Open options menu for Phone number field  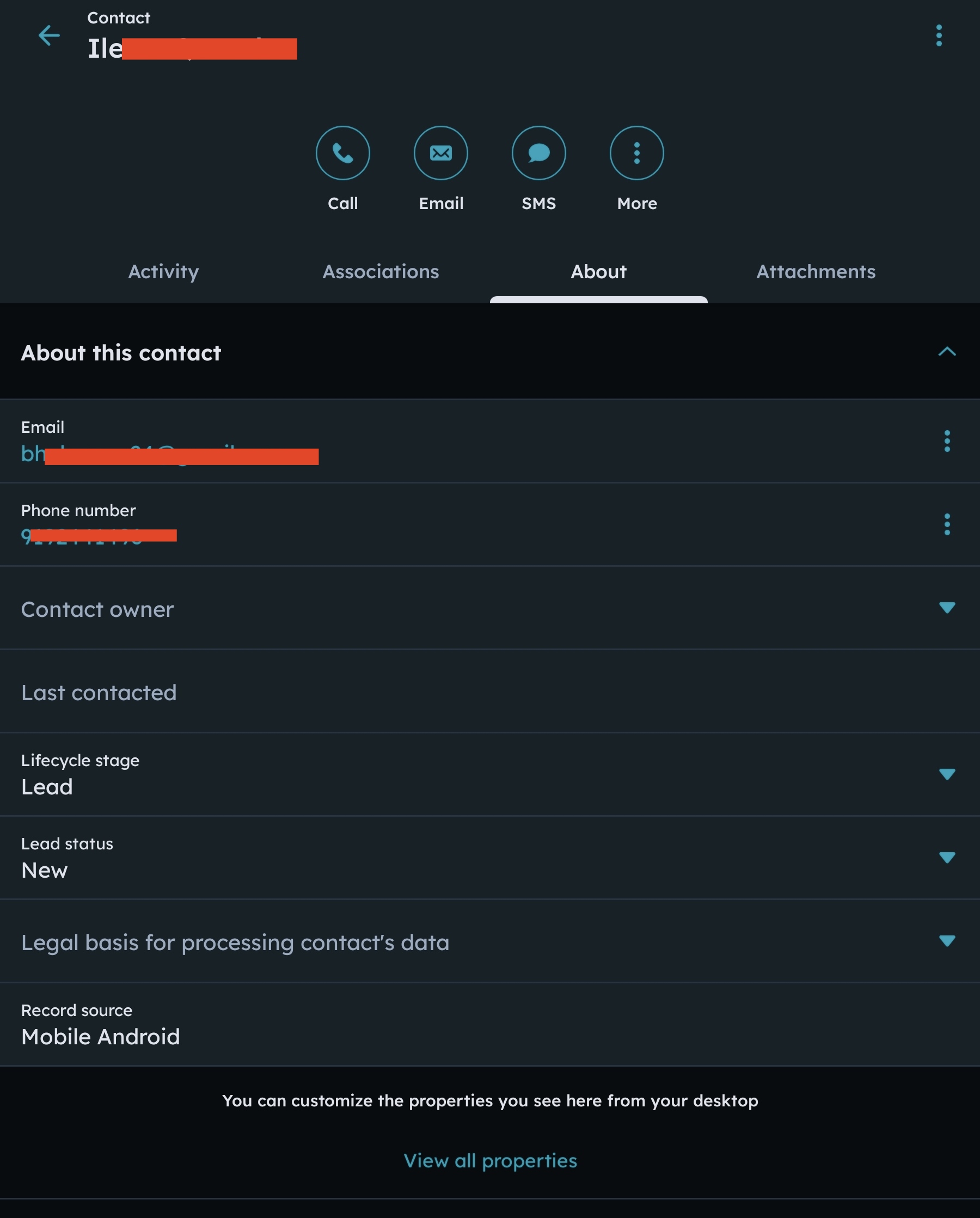tap(947, 524)
